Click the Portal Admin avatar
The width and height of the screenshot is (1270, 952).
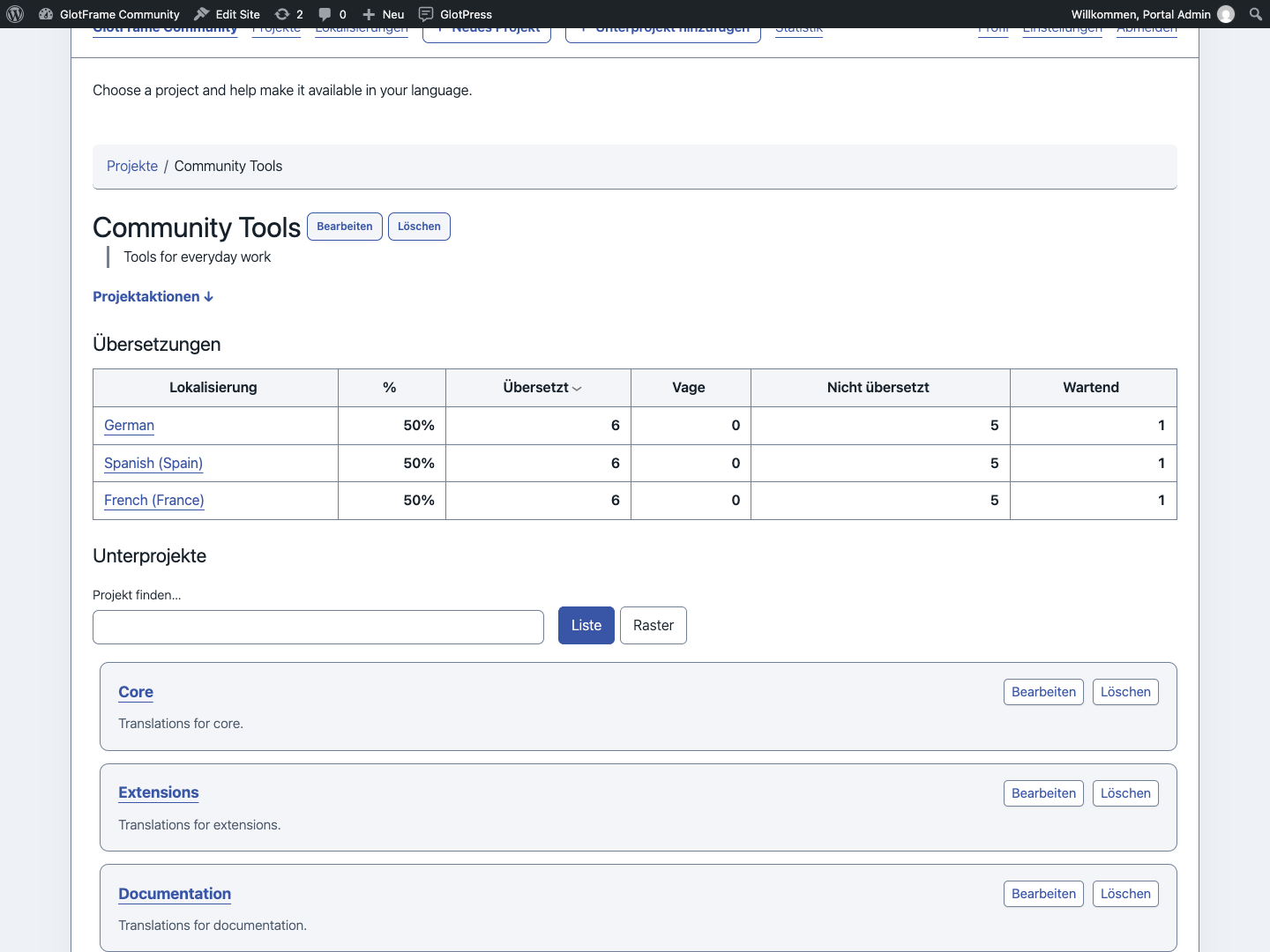coord(1226,14)
